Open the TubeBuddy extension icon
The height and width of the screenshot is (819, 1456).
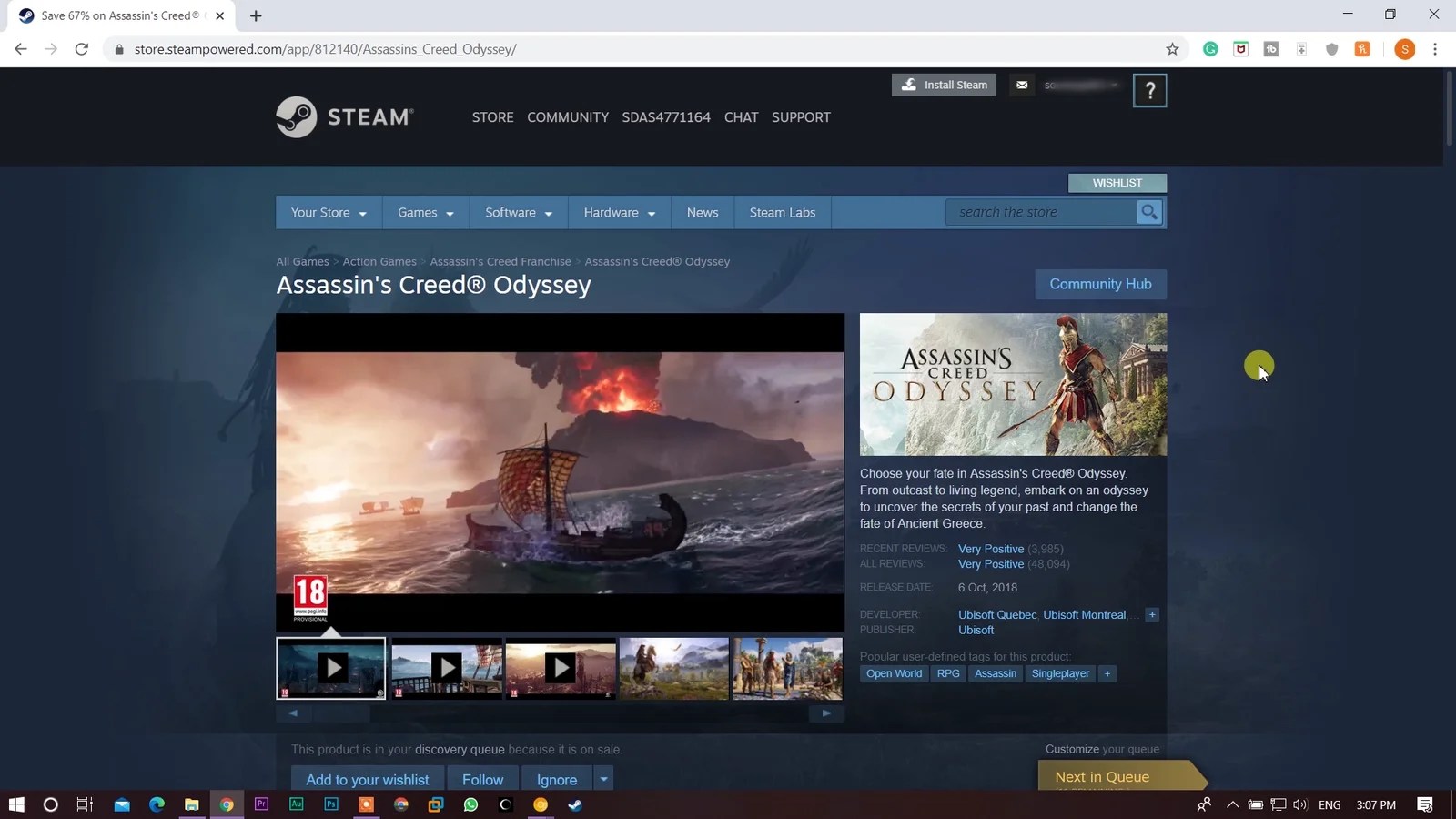1271,49
